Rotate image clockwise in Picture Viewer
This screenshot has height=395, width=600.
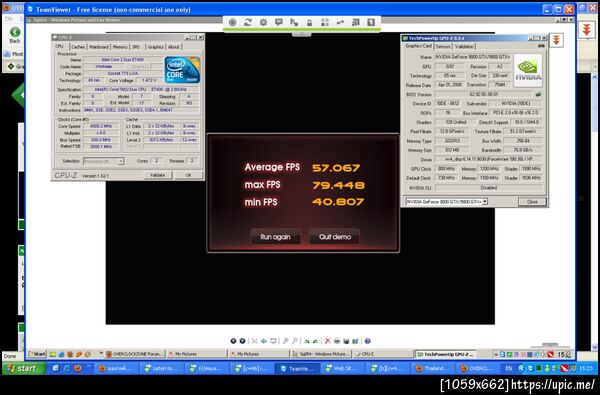point(307,341)
